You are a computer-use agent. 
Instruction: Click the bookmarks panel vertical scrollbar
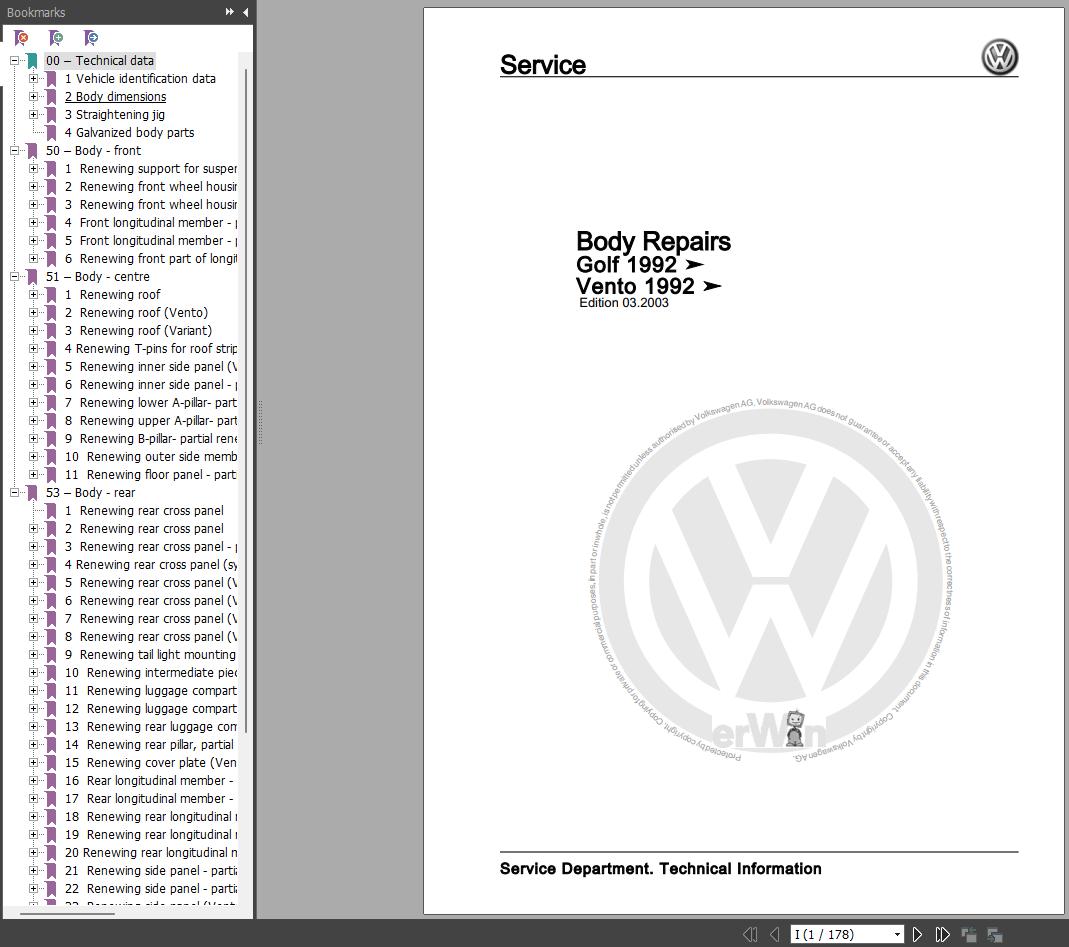[x=245, y=401]
